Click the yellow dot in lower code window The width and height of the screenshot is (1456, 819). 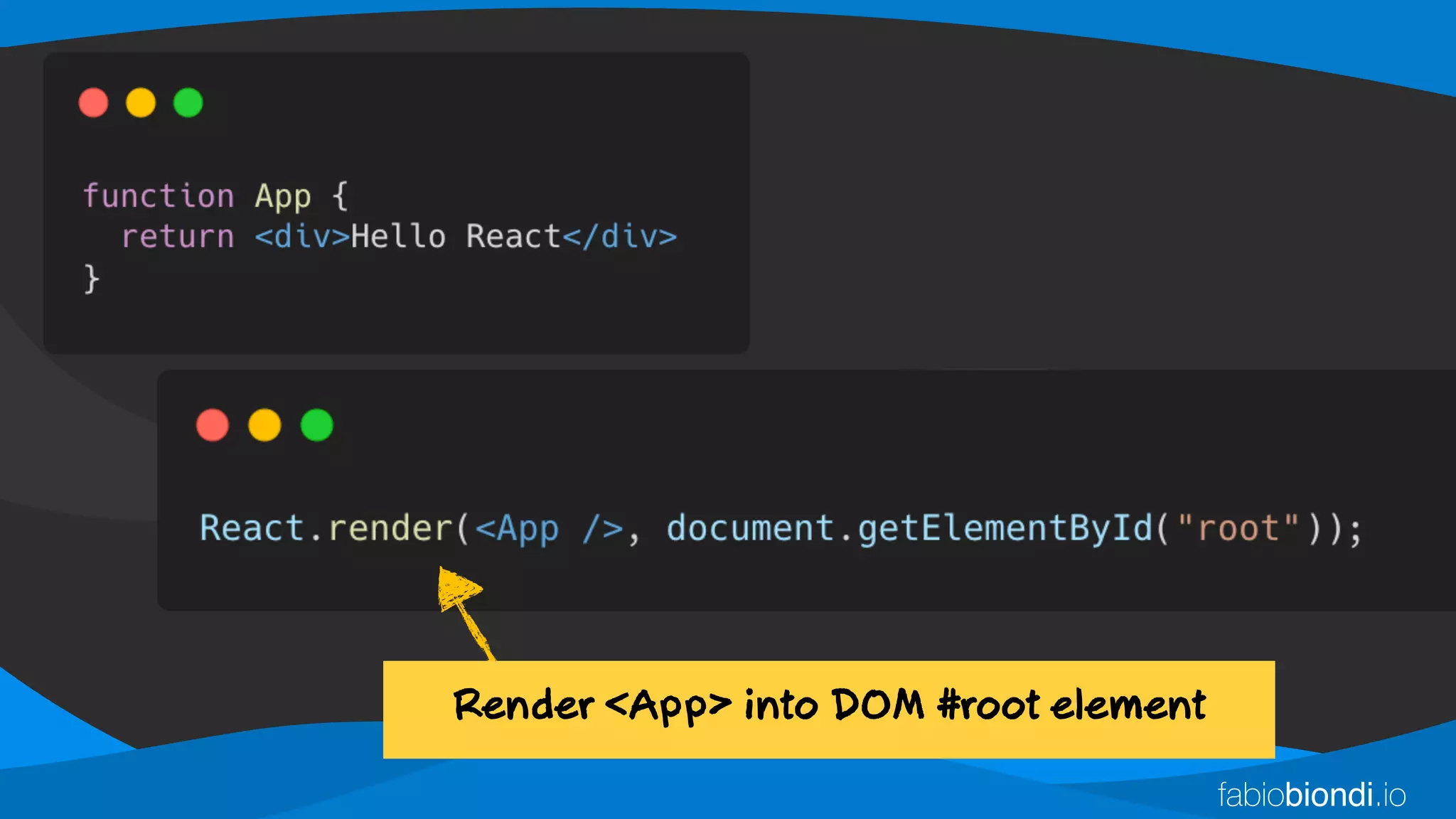264,425
